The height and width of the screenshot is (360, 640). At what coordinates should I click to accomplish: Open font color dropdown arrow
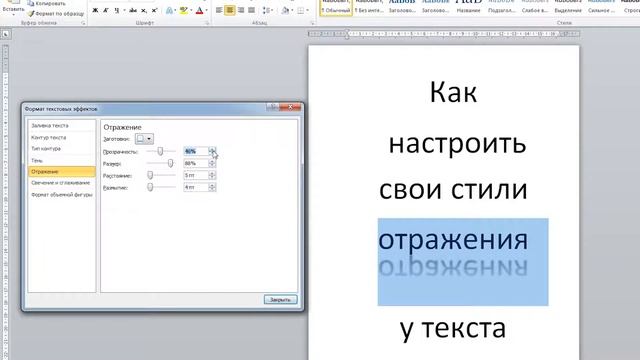pos(206,10)
